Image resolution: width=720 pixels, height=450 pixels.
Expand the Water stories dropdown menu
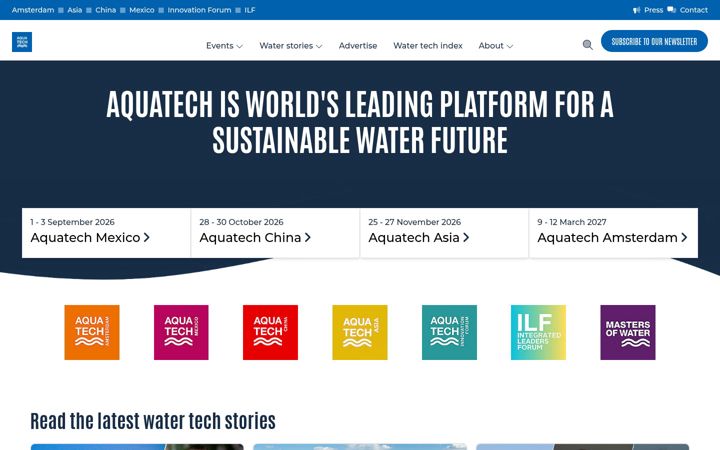click(291, 45)
